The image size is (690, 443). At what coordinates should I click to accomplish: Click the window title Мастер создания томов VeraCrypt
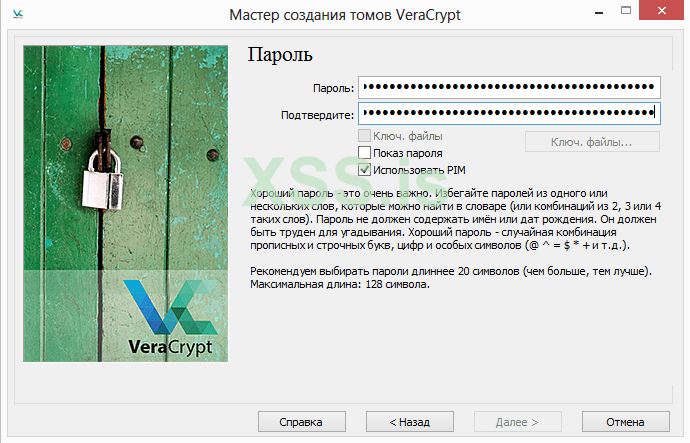[345, 15]
